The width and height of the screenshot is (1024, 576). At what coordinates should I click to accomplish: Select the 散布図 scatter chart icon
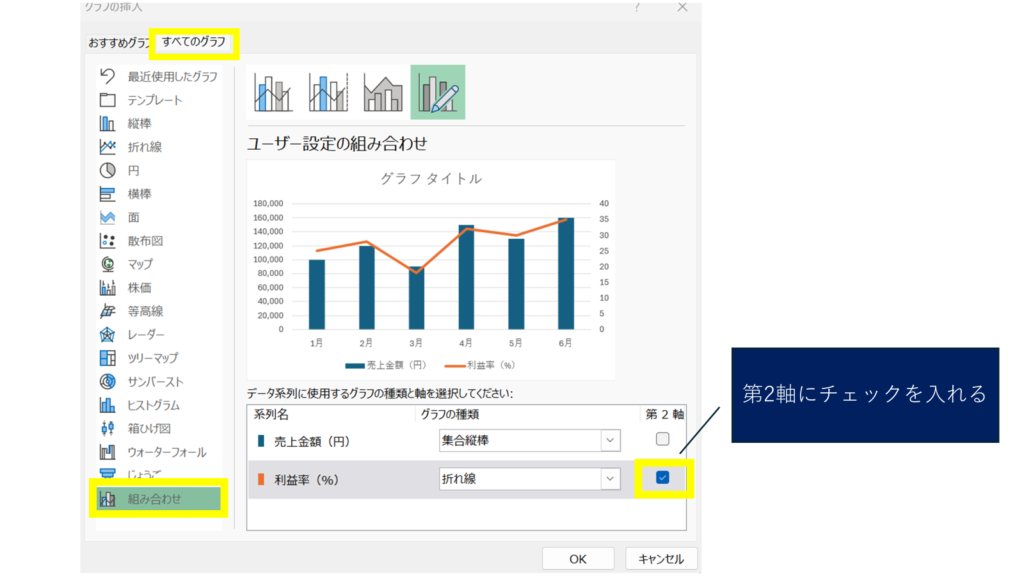(108, 241)
